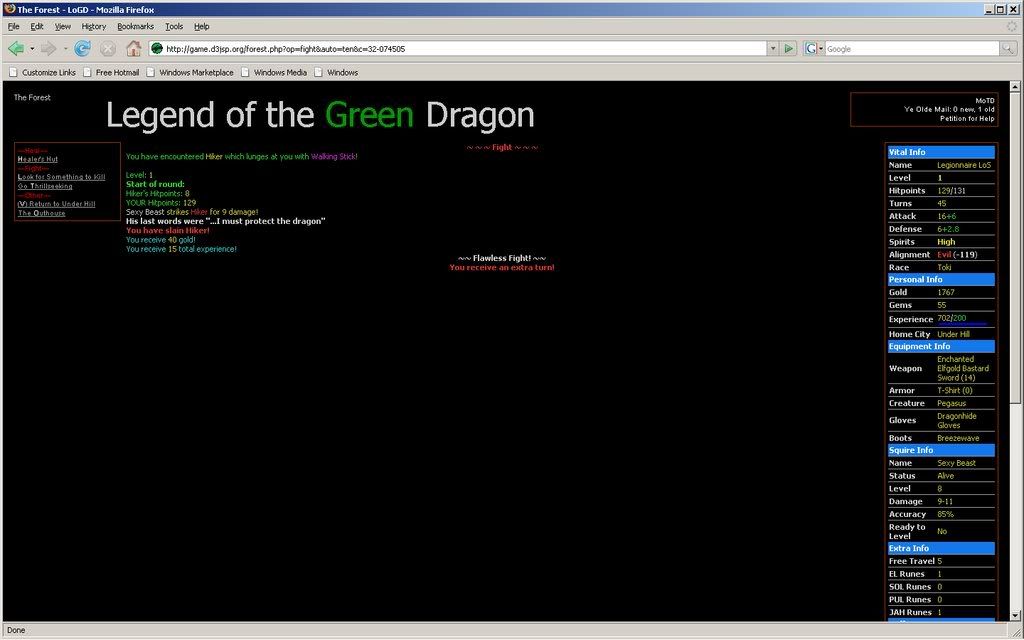Click the Forward arrow button
Screen dimensions: 1024x640
click(48, 48)
